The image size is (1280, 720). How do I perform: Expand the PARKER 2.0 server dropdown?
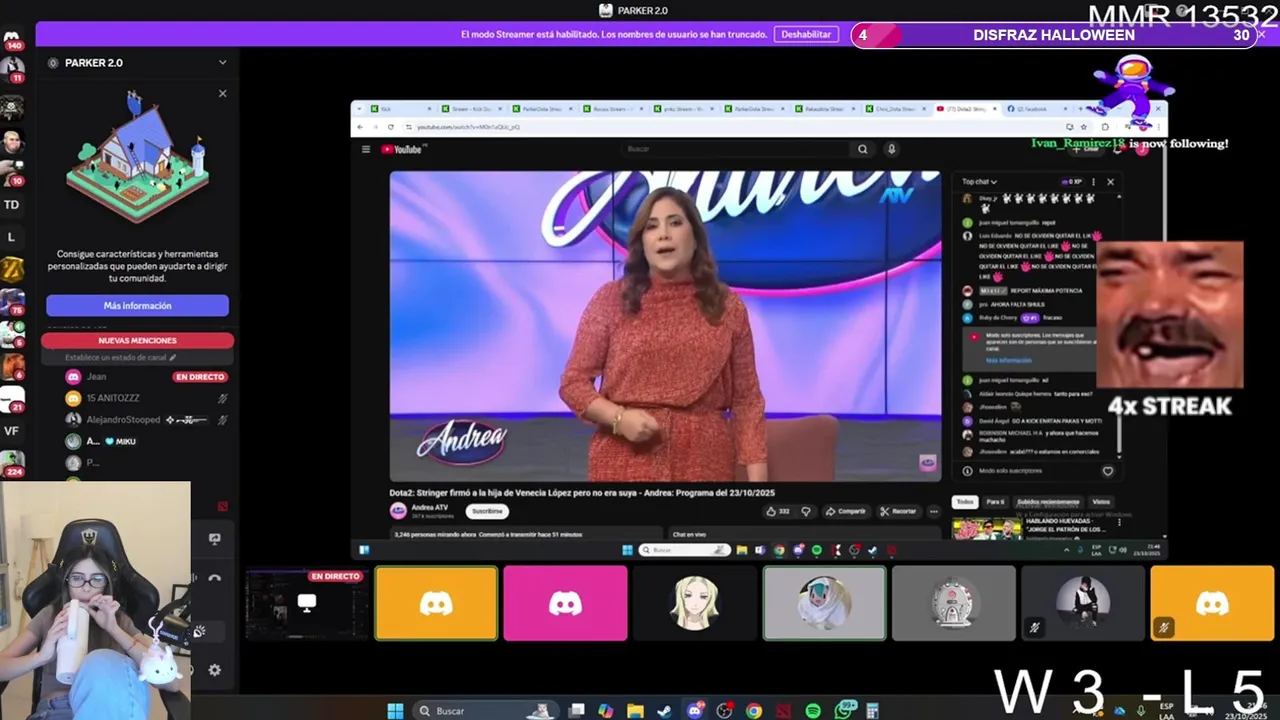(x=222, y=62)
